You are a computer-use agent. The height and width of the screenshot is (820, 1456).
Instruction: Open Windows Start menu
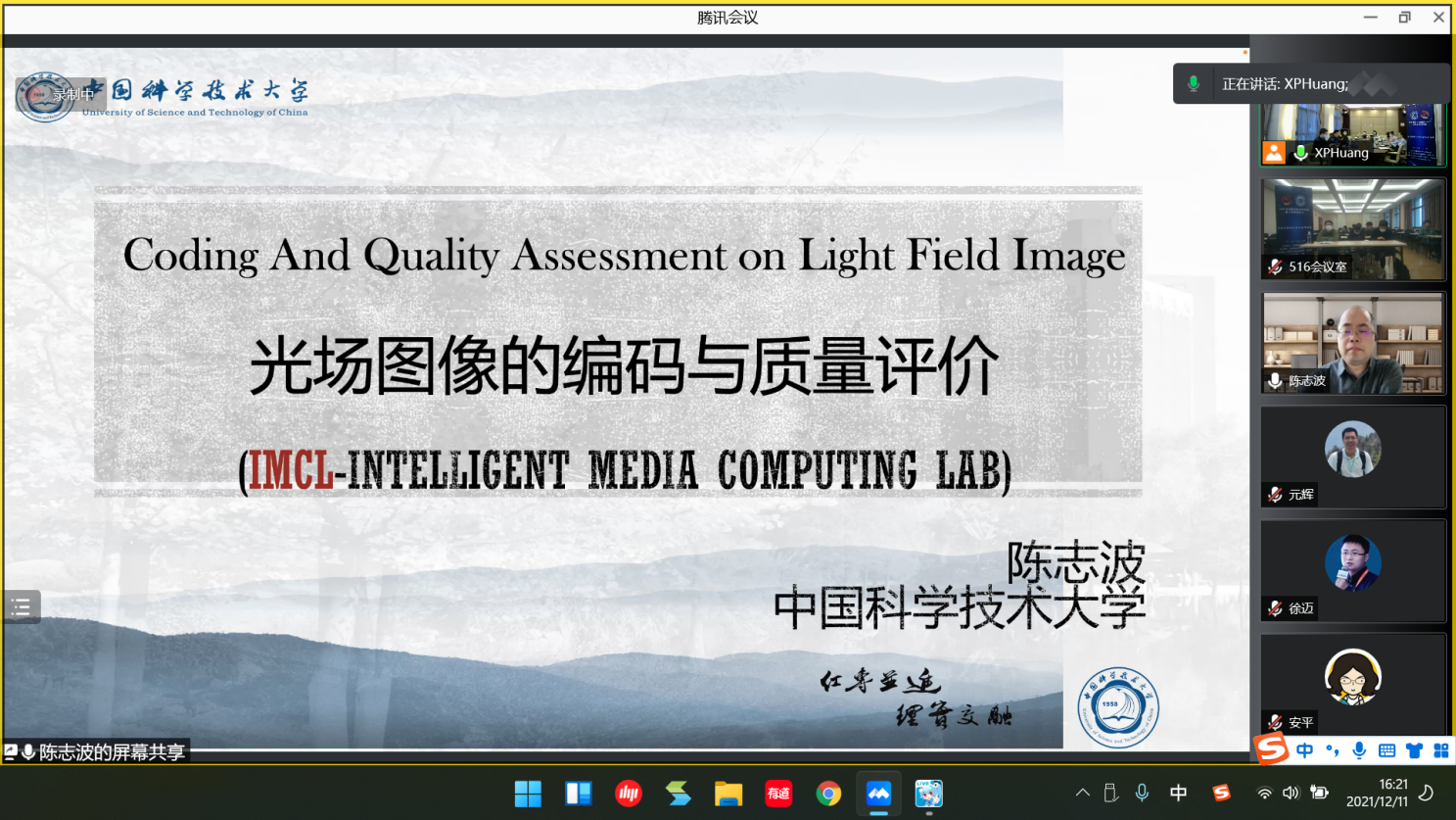point(528,794)
